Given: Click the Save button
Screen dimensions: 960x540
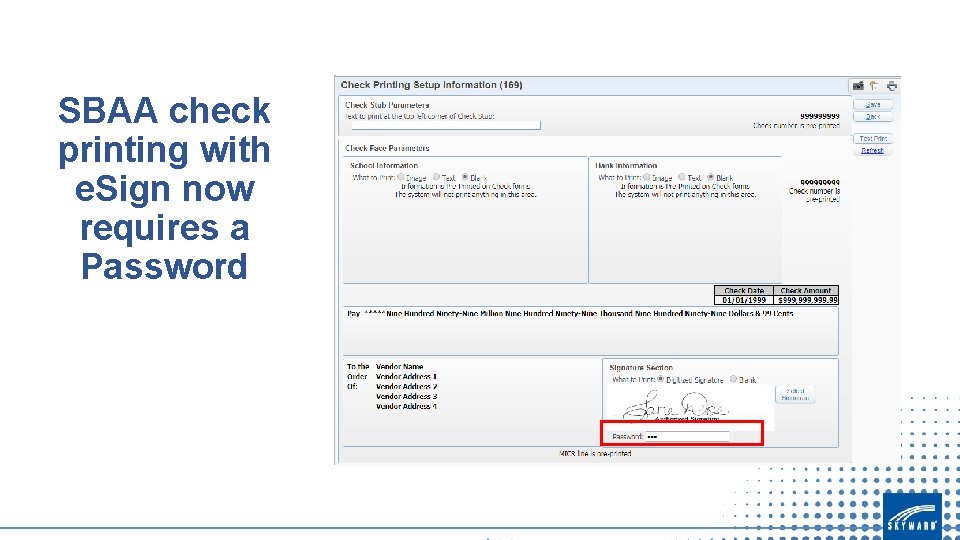Looking at the screenshot, I should click(x=873, y=105).
